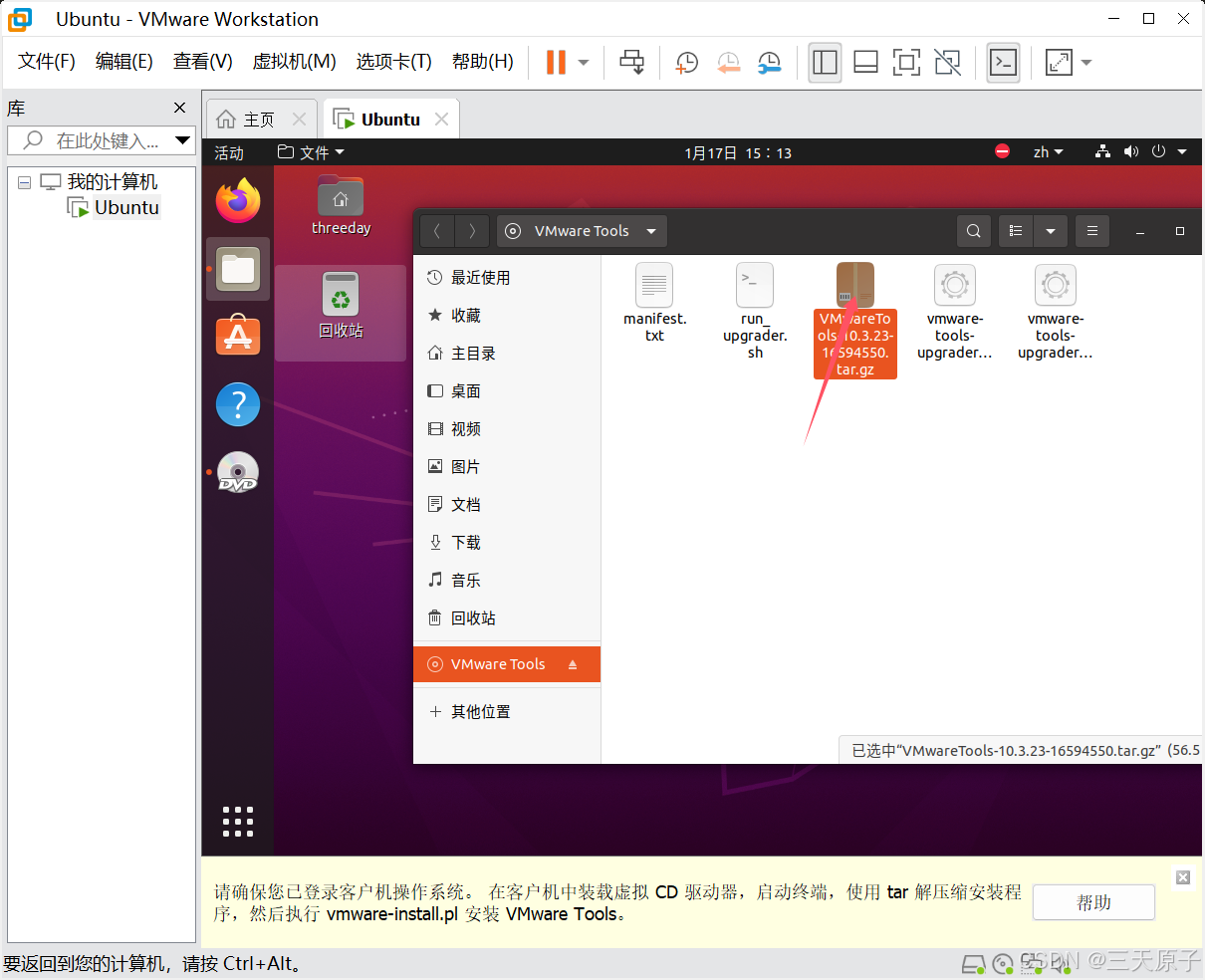Take a snapshot of this virtual machine
This screenshot has height=980, width=1205.
[685, 62]
